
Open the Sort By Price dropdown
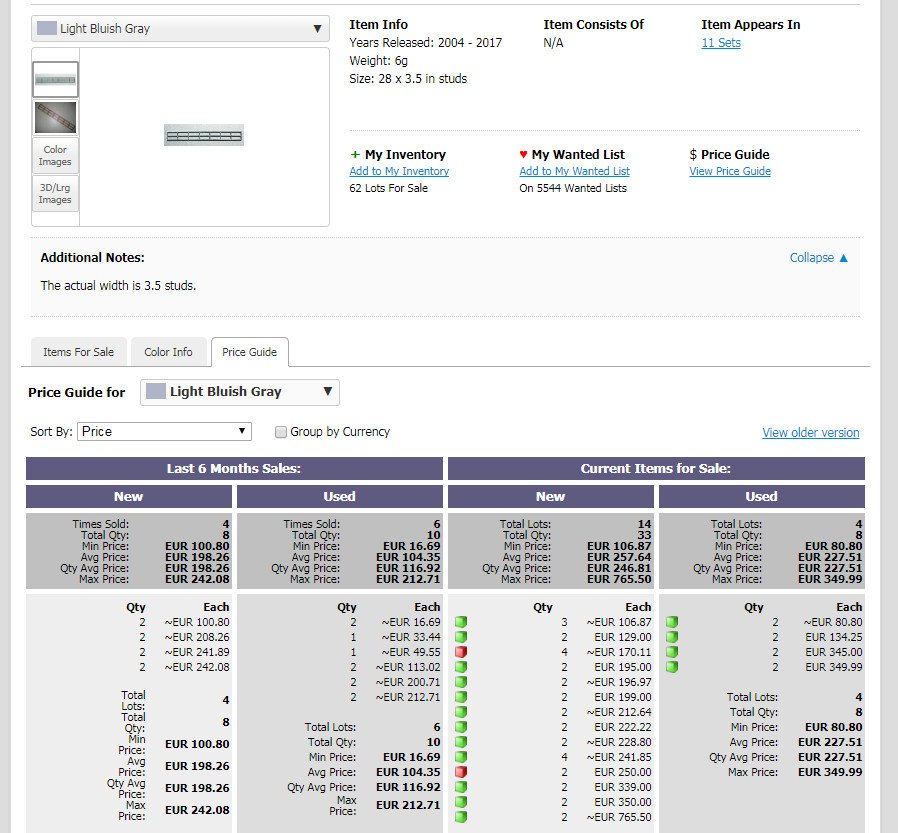pos(164,432)
